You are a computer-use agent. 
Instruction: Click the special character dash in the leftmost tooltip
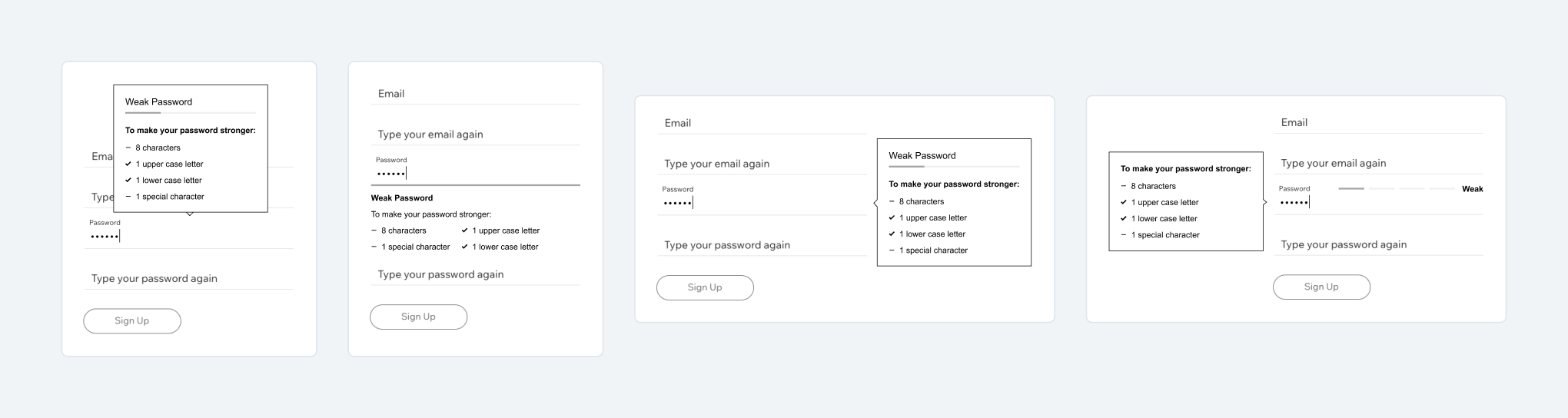(x=128, y=197)
